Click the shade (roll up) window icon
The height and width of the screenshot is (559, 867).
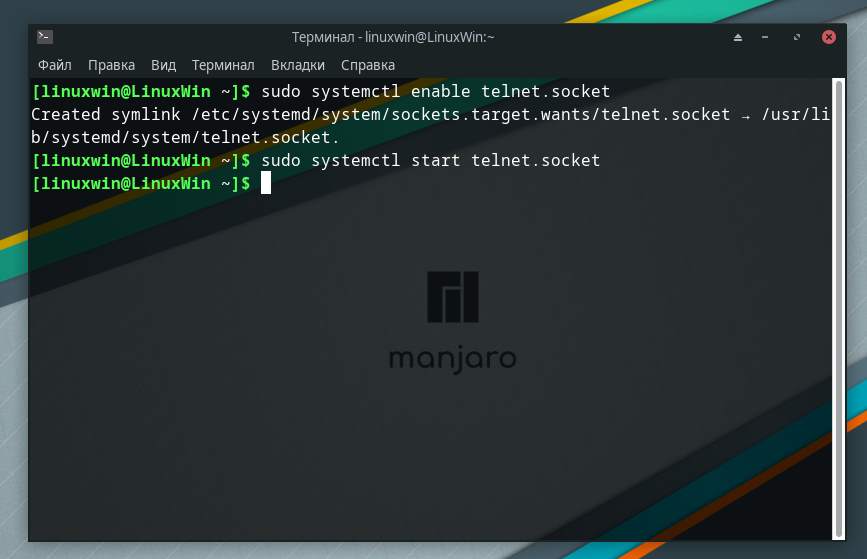[x=738, y=37]
